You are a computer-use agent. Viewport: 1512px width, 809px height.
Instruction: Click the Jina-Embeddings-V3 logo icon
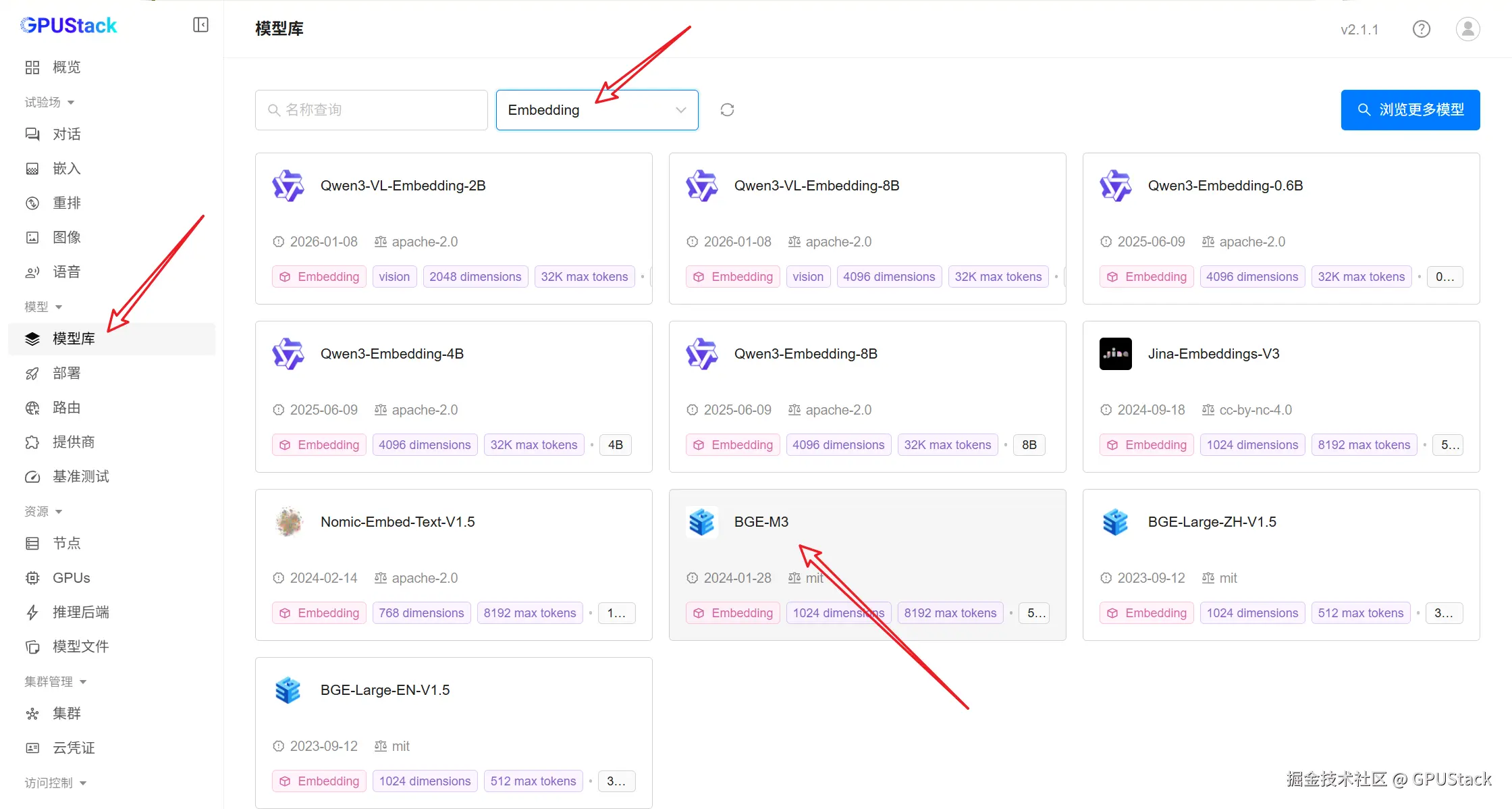point(1115,354)
